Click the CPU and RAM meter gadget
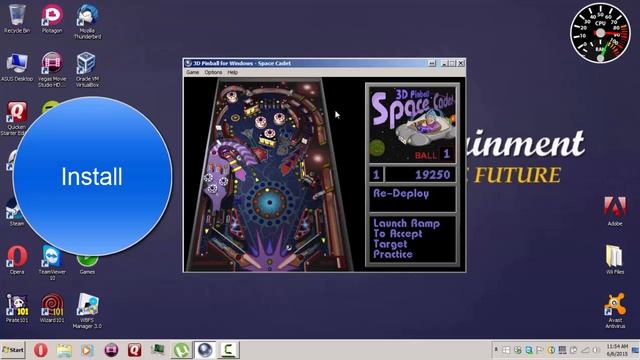The image size is (640, 360). 600,33
